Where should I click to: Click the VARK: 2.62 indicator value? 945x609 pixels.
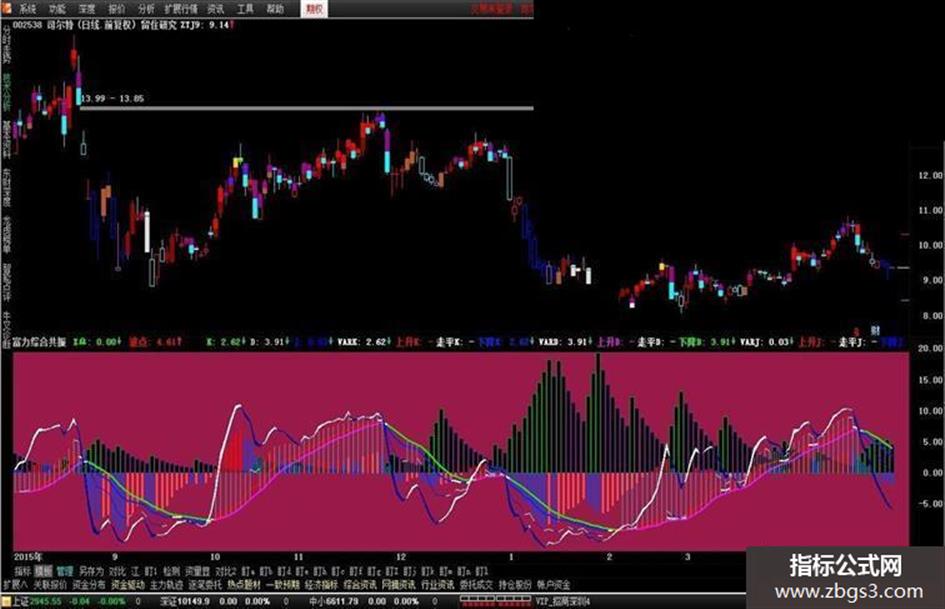click(364, 342)
